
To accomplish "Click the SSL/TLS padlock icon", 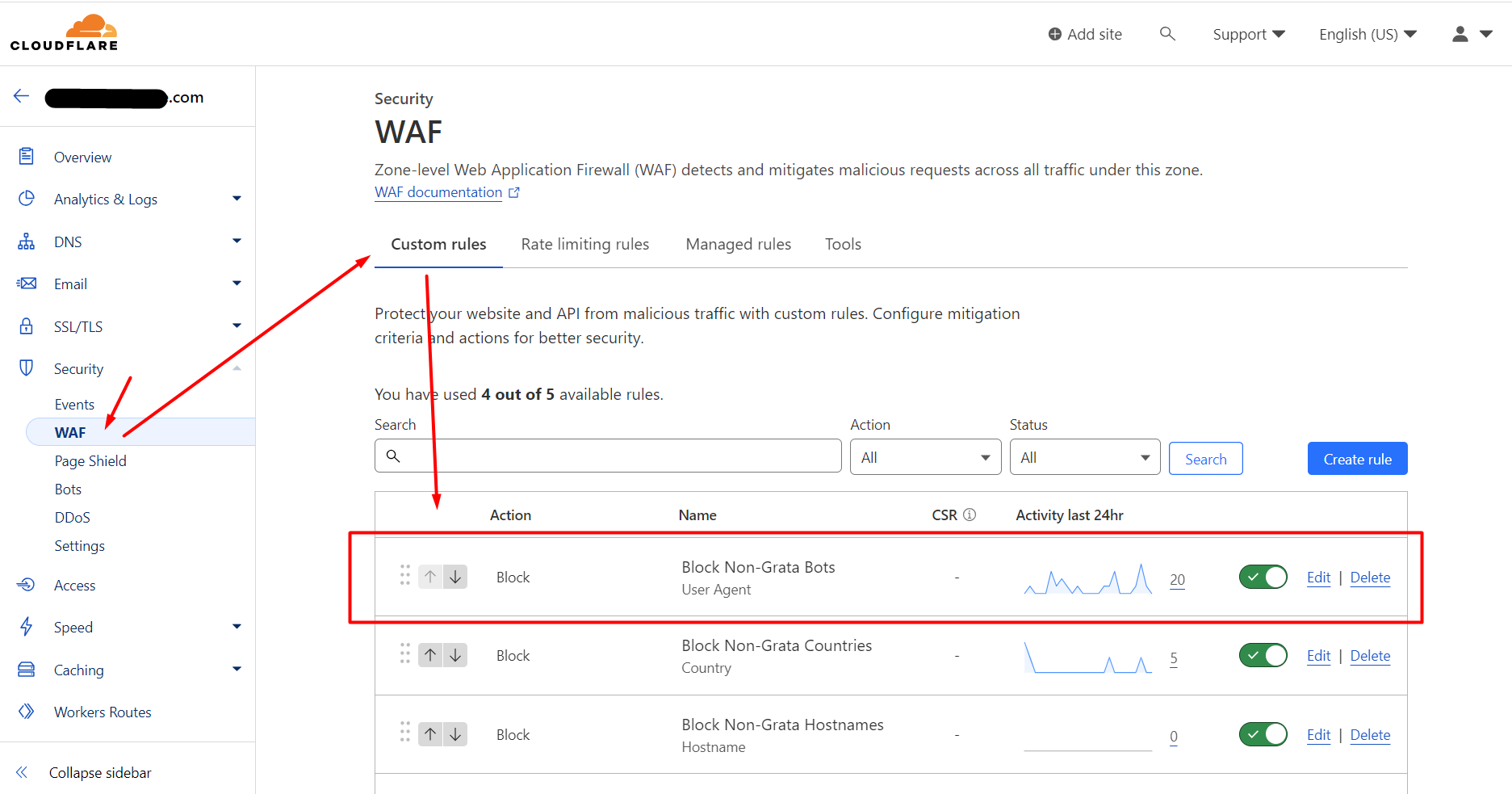I will 27,326.
